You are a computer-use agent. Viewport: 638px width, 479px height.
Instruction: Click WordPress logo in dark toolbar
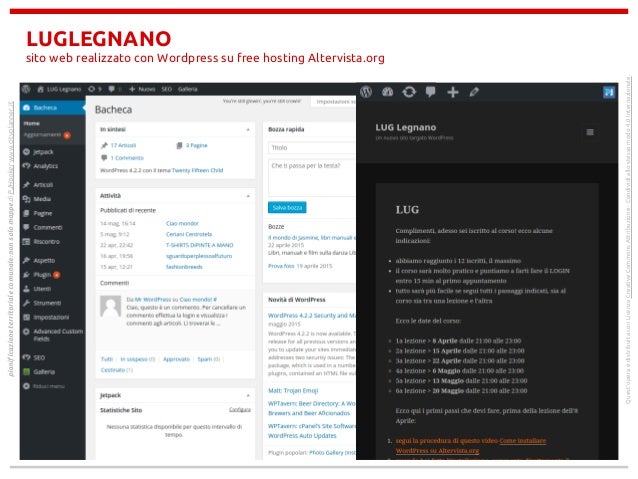click(366, 92)
